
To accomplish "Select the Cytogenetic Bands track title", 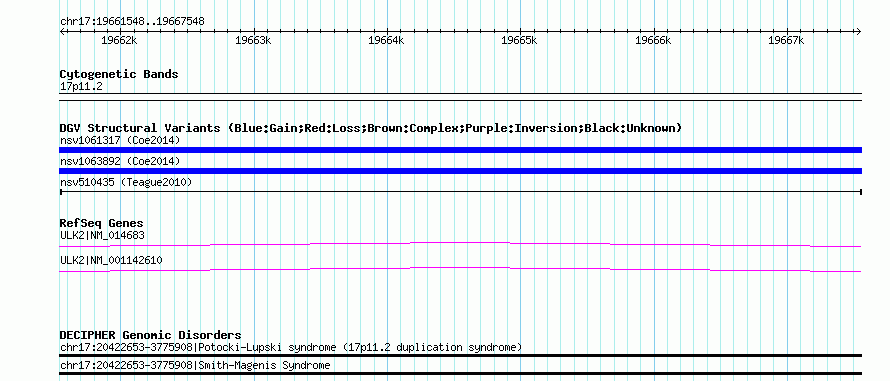I will (119, 74).
